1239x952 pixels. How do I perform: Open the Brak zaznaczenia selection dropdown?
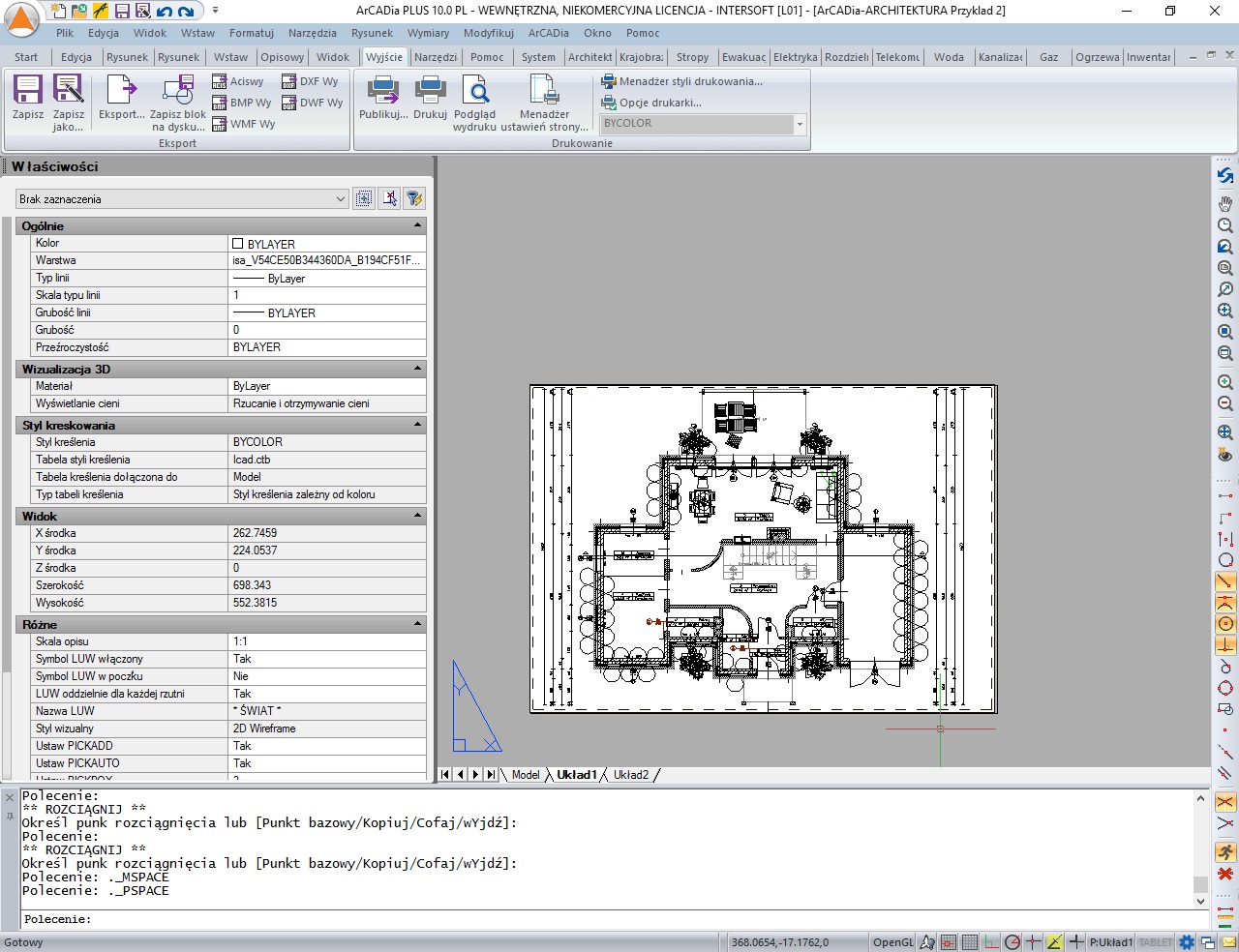click(x=181, y=198)
